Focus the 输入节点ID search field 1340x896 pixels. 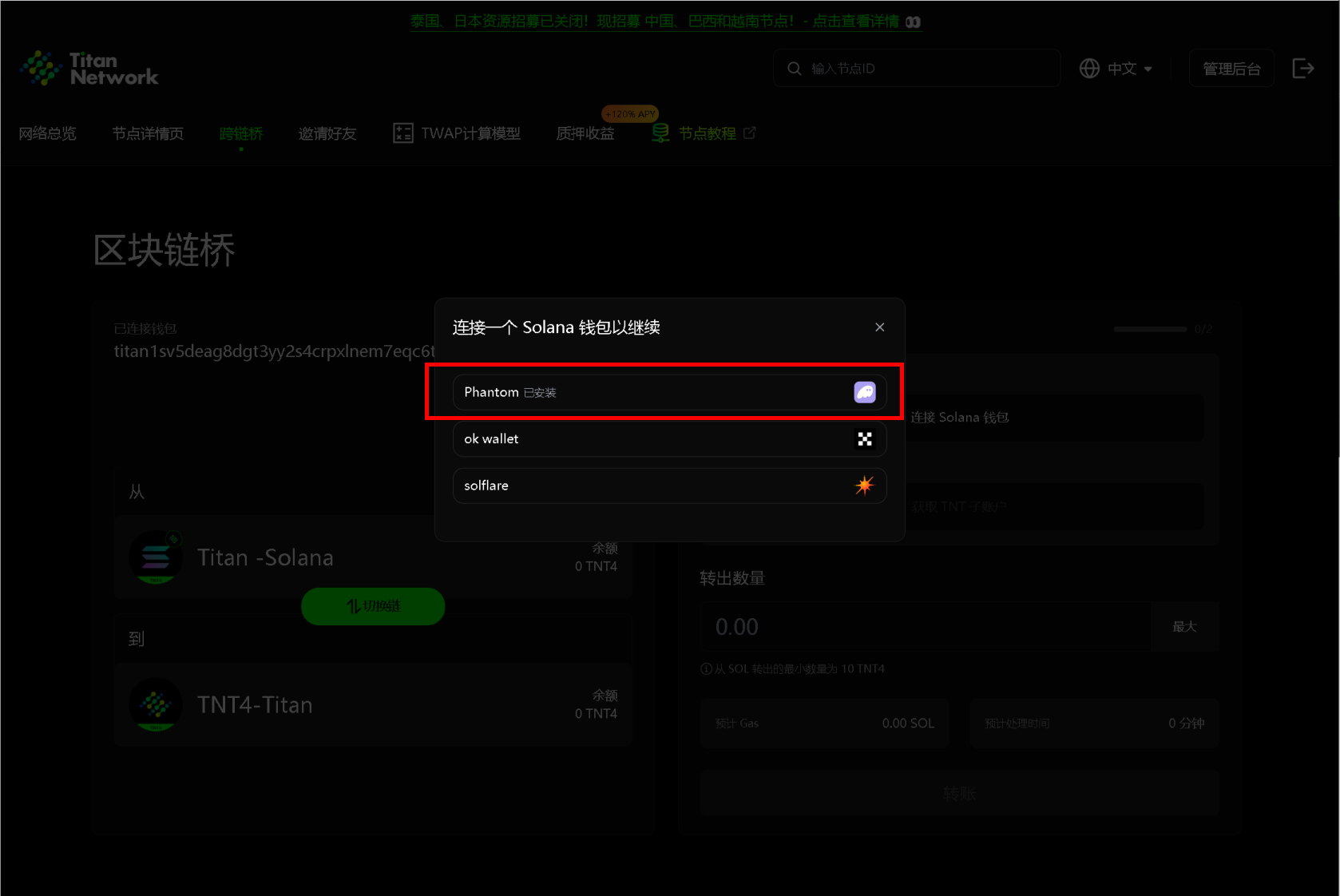926,69
